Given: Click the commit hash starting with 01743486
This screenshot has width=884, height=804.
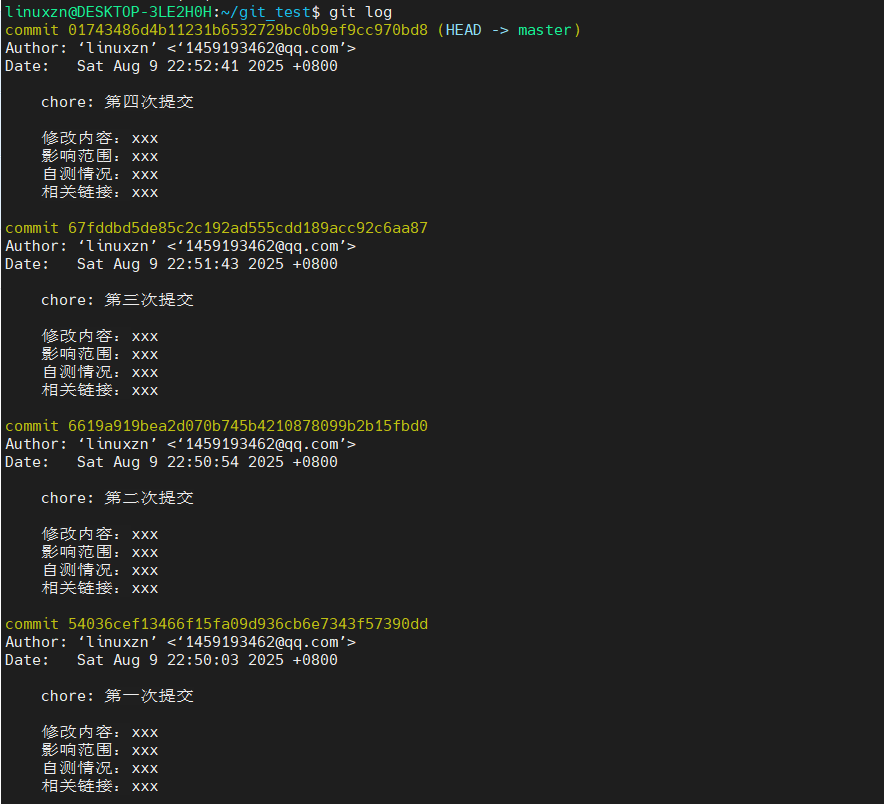Looking at the screenshot, I should pyautogui.click(x=248, y=30).
